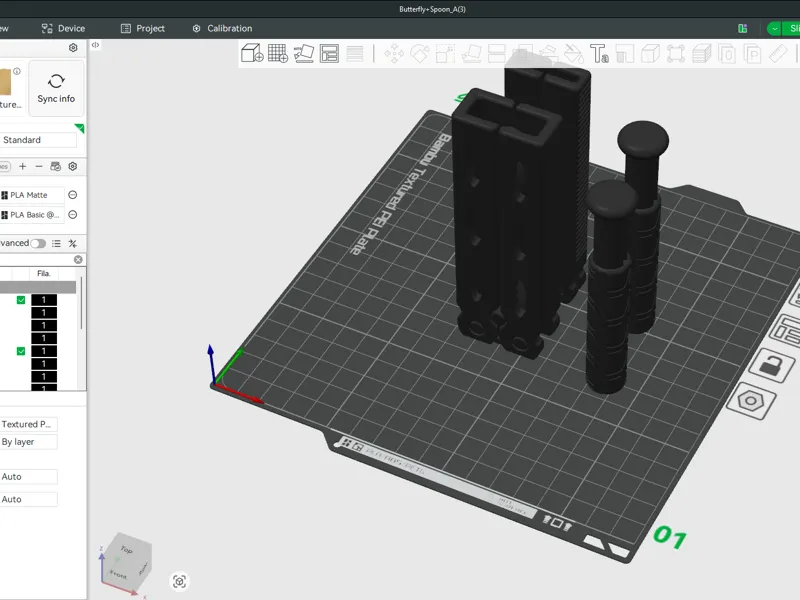Remove last filament with minus icon
Image resolution: width=800 pixels, height=600 pixels.
(39, 166)
